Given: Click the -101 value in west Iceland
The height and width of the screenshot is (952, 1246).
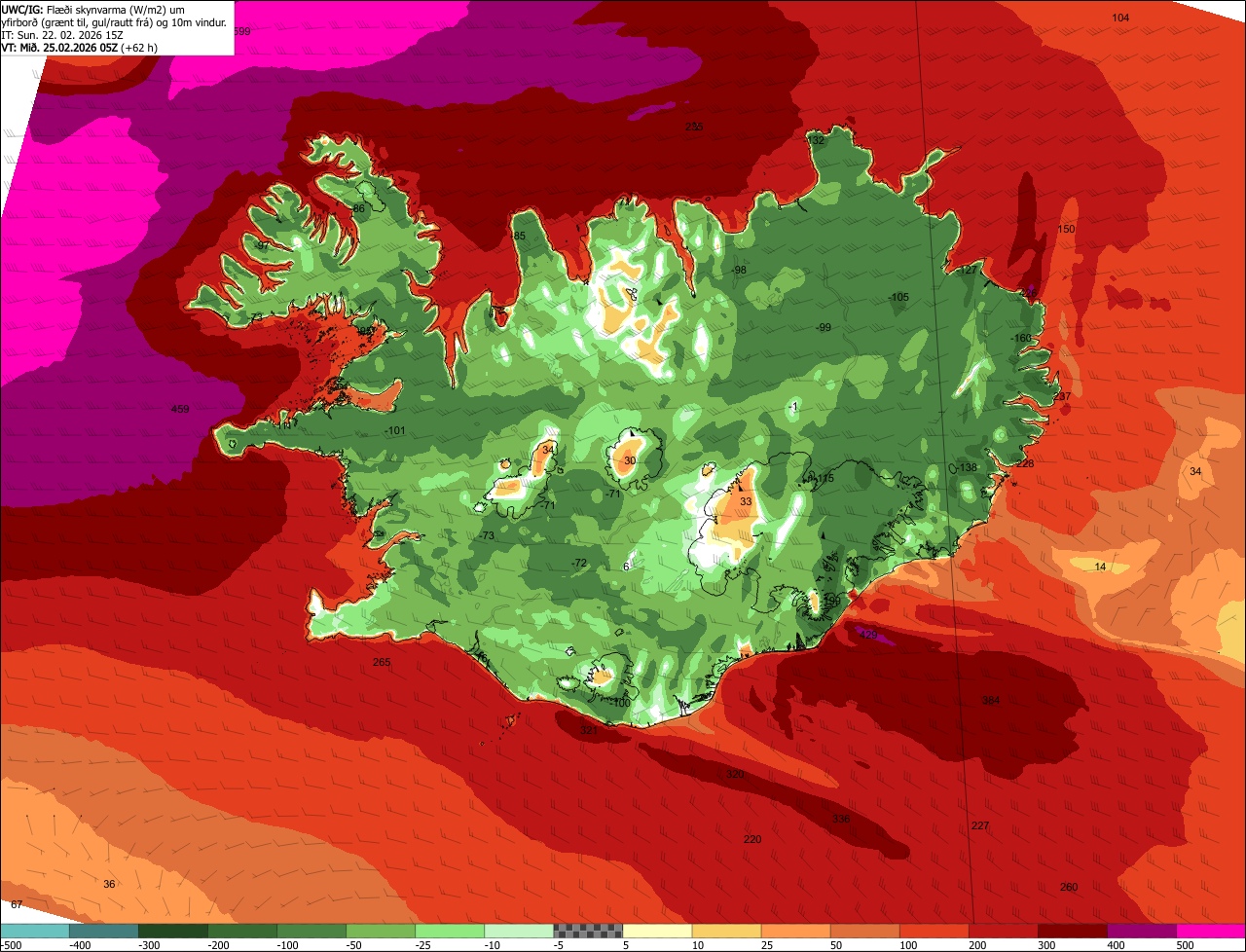Looking at the screenshot, I should 394,430.
